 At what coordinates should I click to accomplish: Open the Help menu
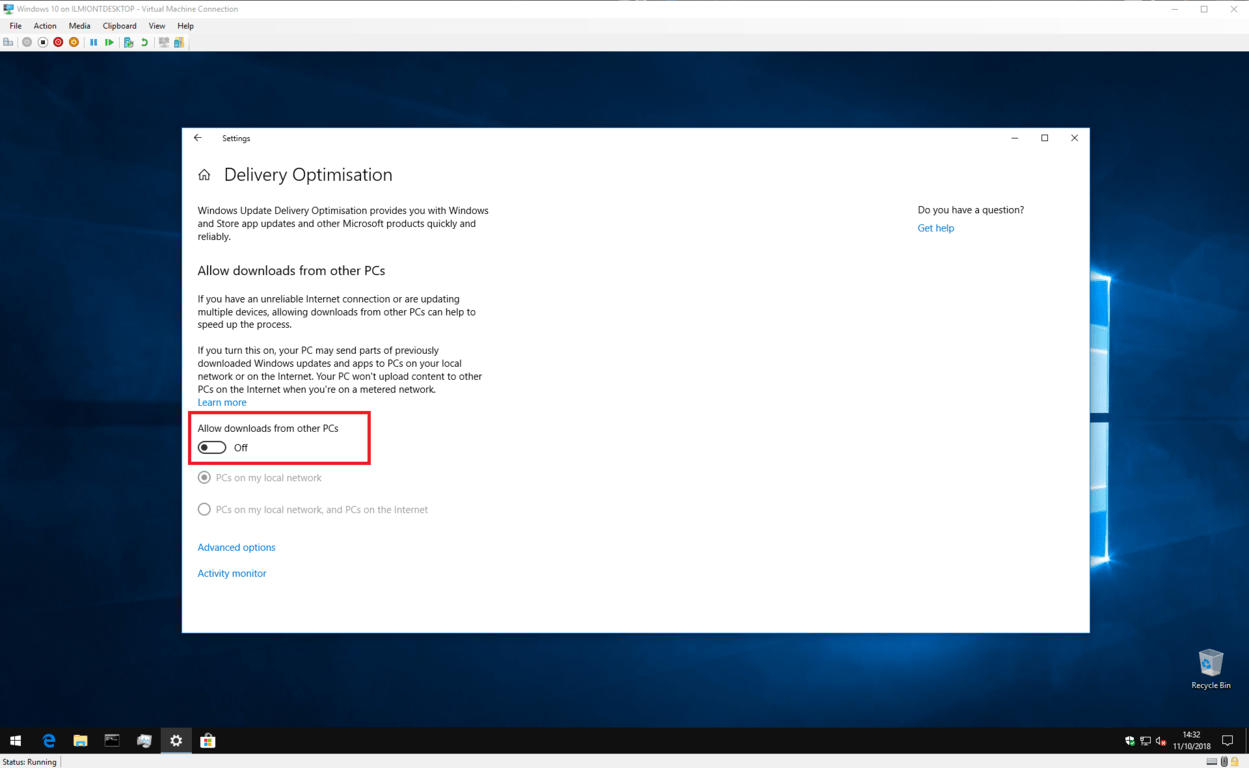[186, 26]
